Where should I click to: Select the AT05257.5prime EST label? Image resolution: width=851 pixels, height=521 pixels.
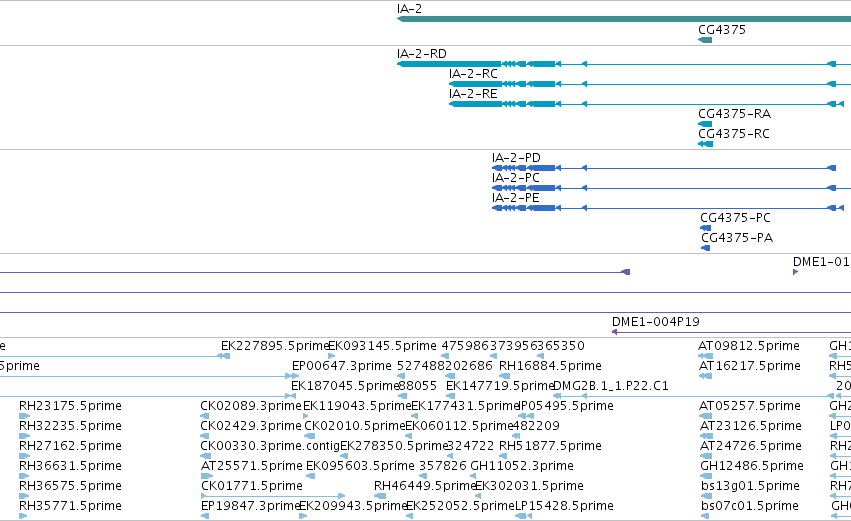coord(750,406)
